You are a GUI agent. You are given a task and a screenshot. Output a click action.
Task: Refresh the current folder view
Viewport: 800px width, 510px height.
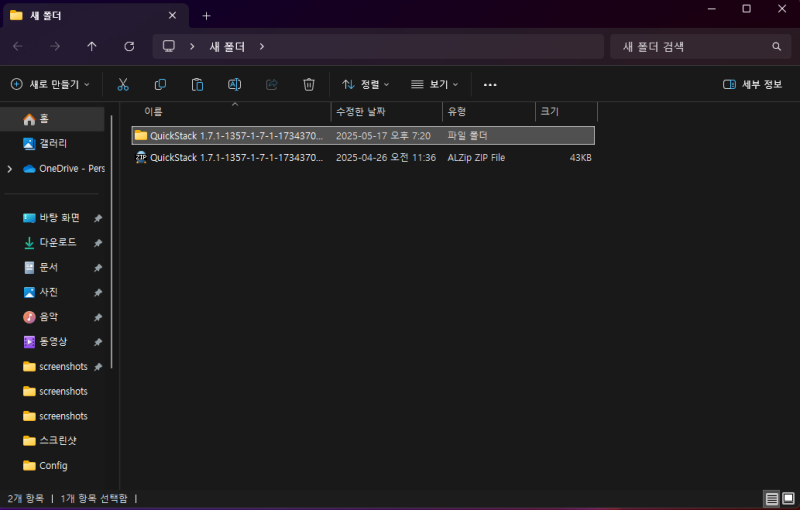[129, 46]
